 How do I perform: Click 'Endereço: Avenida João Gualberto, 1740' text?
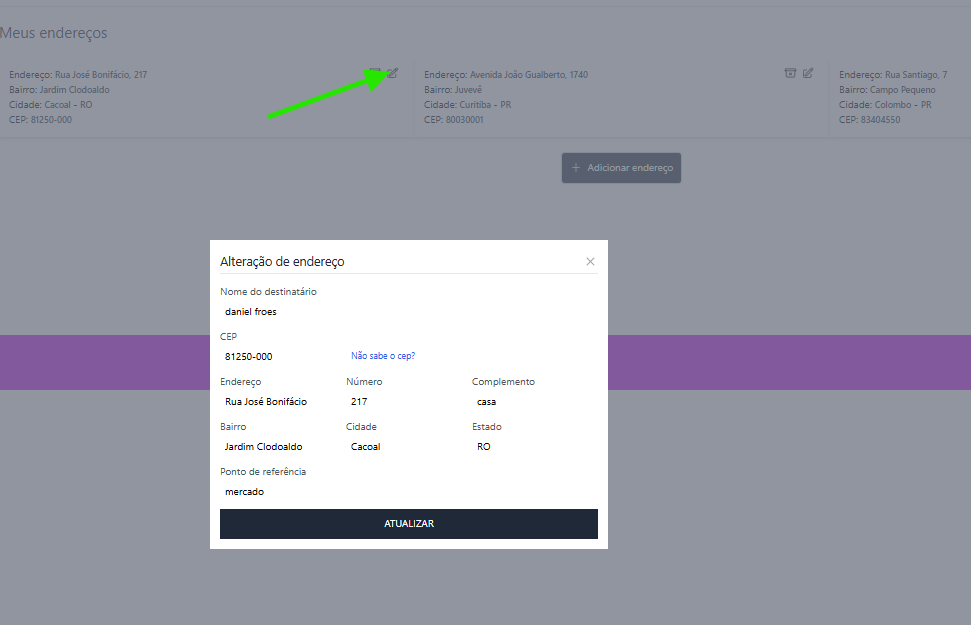click(x=506, y=75)
